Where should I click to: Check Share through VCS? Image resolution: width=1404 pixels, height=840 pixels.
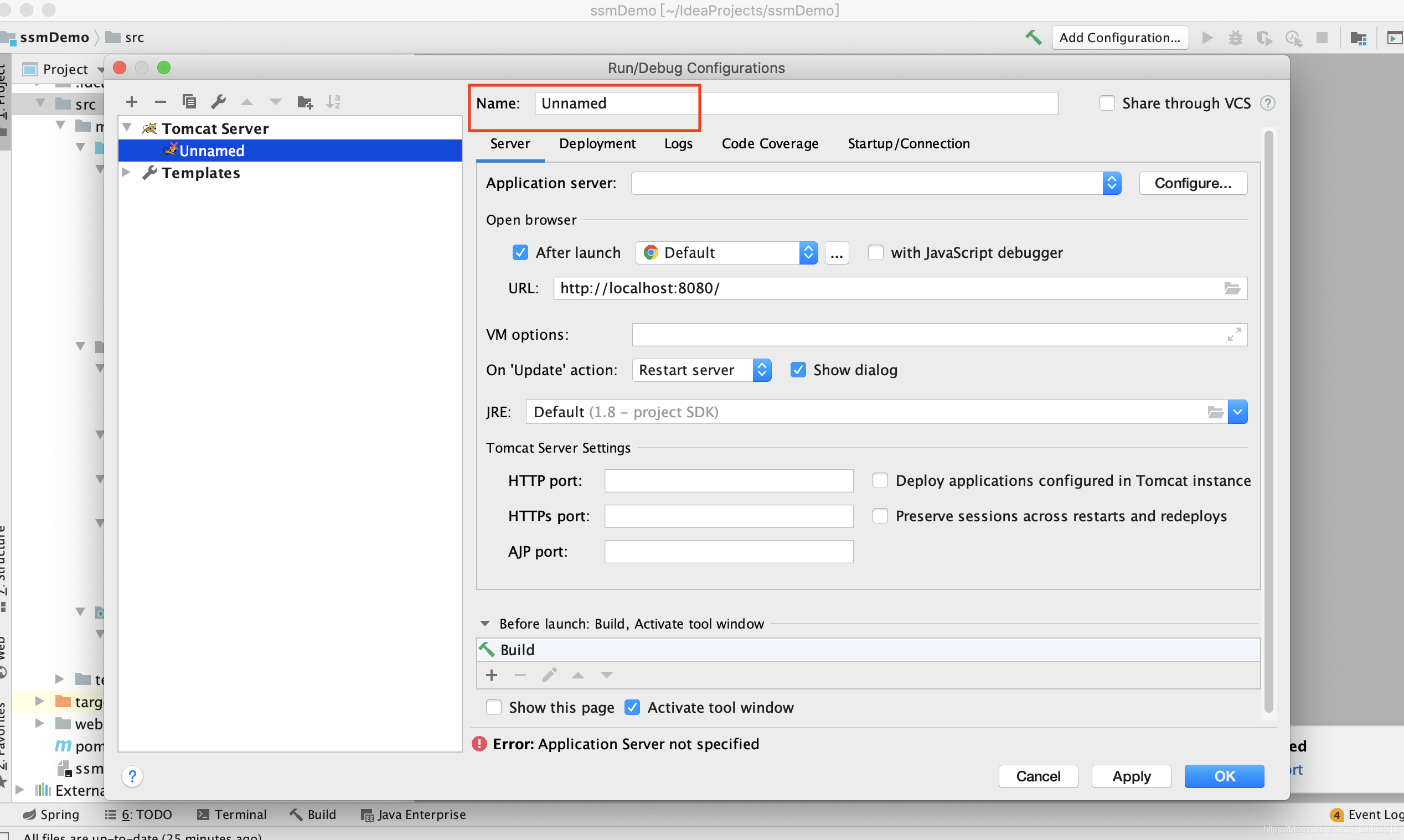pos(1107,103)
